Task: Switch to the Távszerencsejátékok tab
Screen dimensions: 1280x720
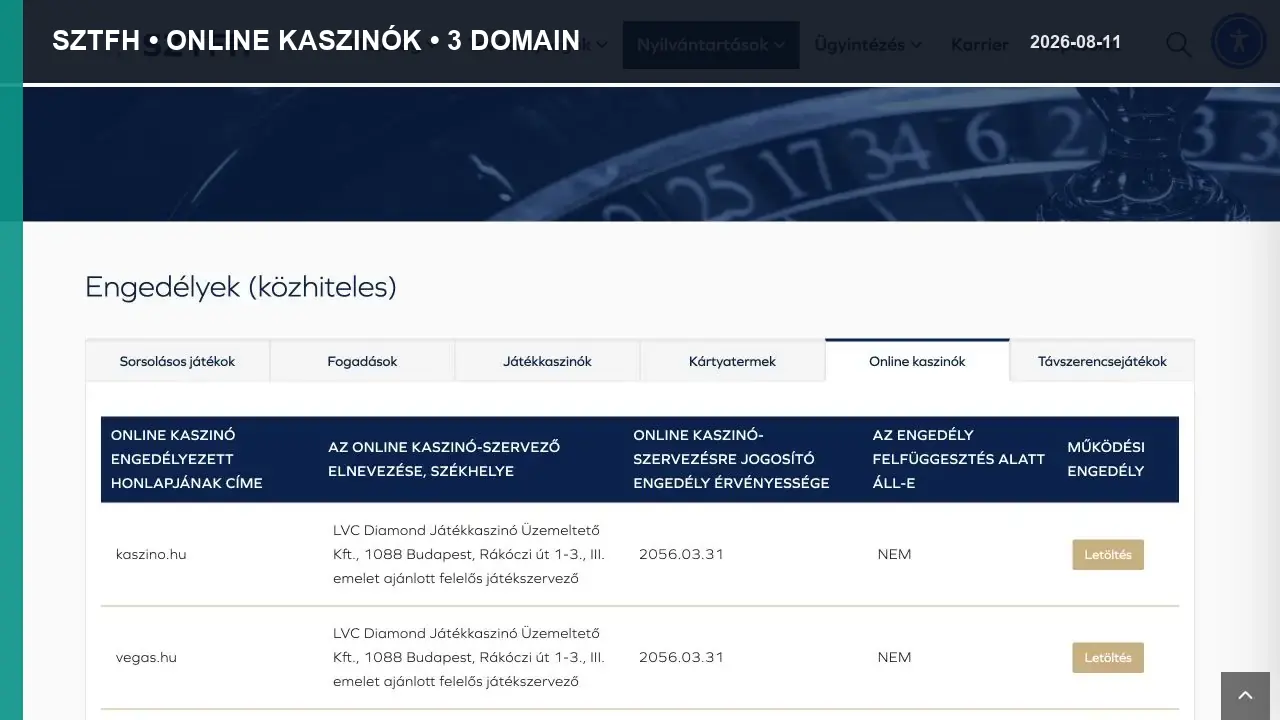Action: pos(1102,361)
